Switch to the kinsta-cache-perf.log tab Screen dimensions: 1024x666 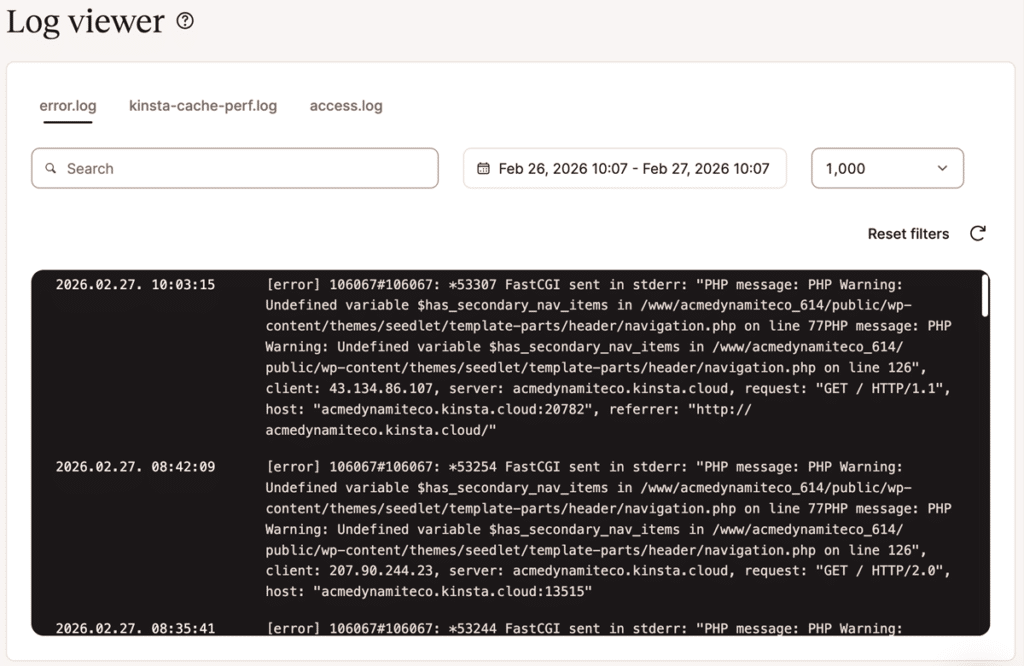(x=203, y=105)
